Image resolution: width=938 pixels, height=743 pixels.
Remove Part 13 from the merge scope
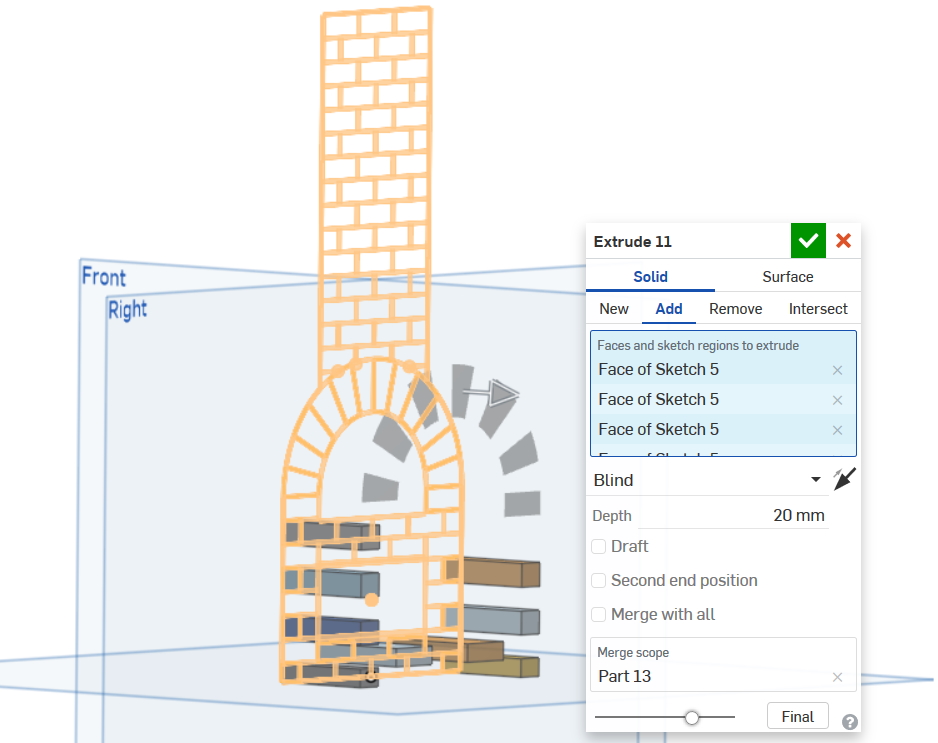click(837, 677)
